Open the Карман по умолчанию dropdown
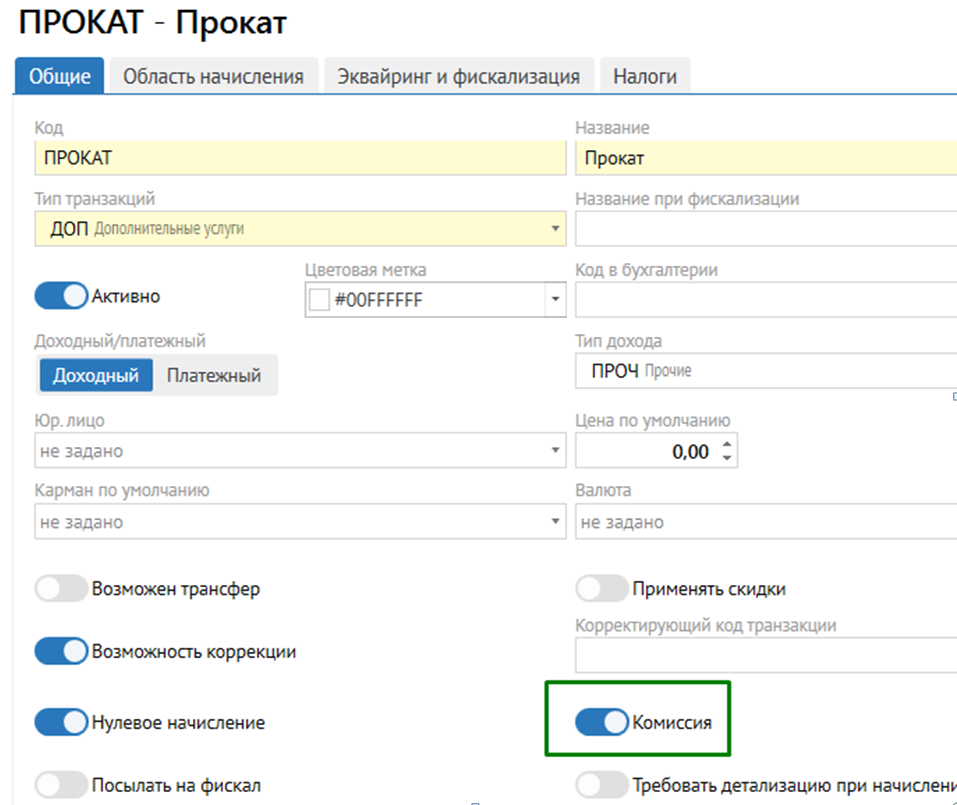 tap(555, 522)
